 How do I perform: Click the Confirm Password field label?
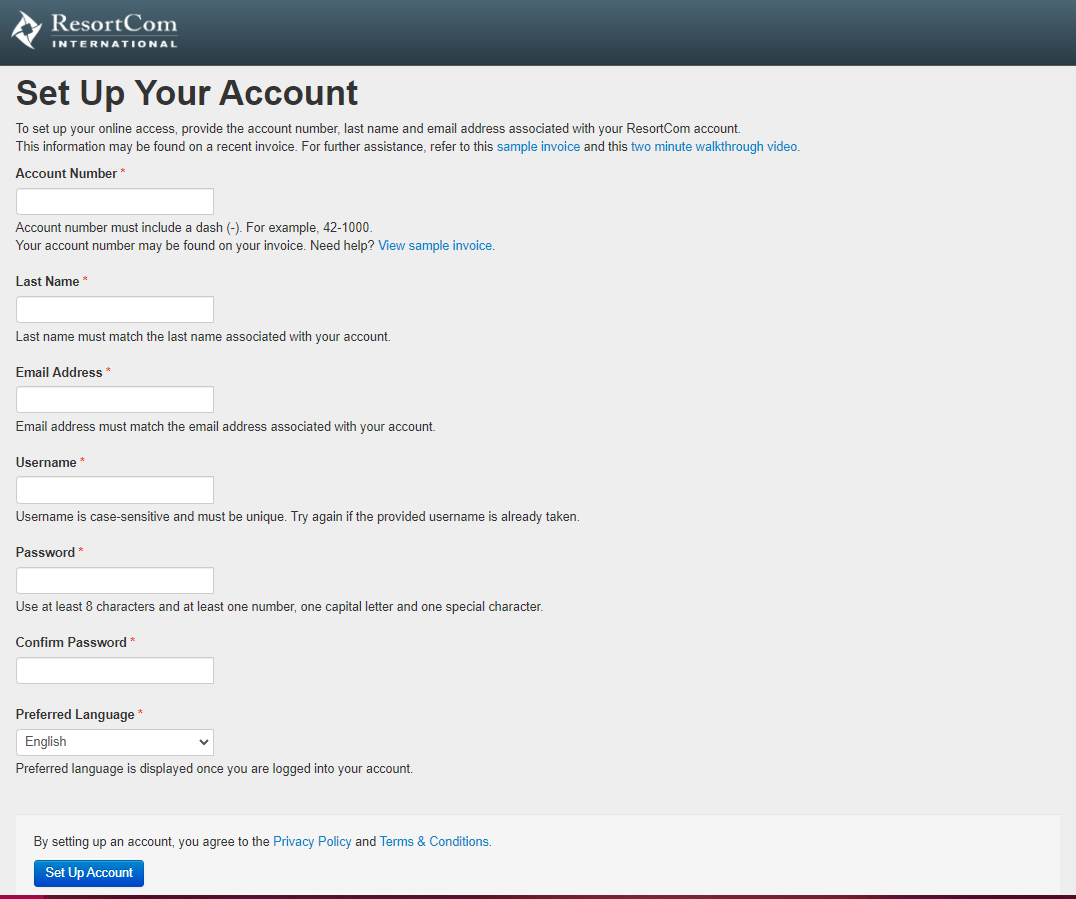(x=71, y=643)
